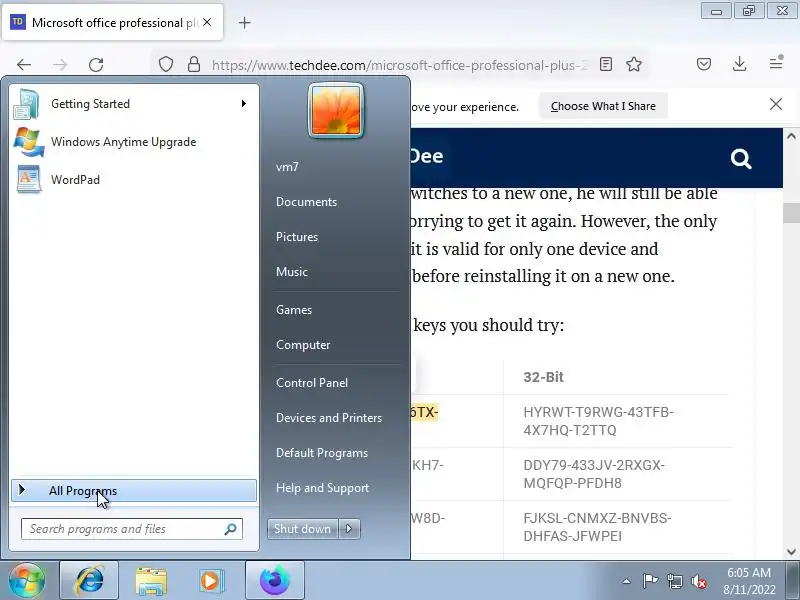This screenshot has height=600, width=800.
Task: Expand All Programs list
Action: [134, 491]
